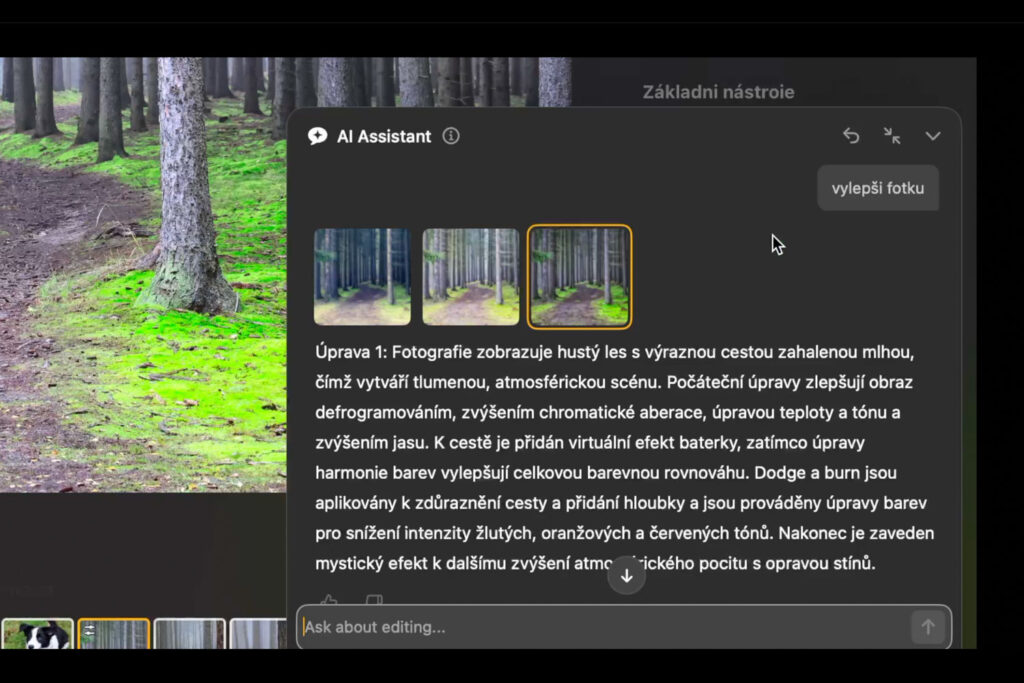
Task: Select the second edit variant thumbnail
Action: point(470,277)
